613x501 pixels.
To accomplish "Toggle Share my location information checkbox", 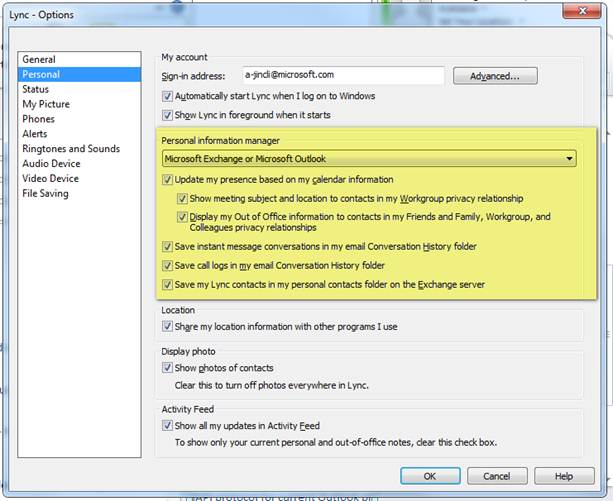I will (x=167, y=326).
